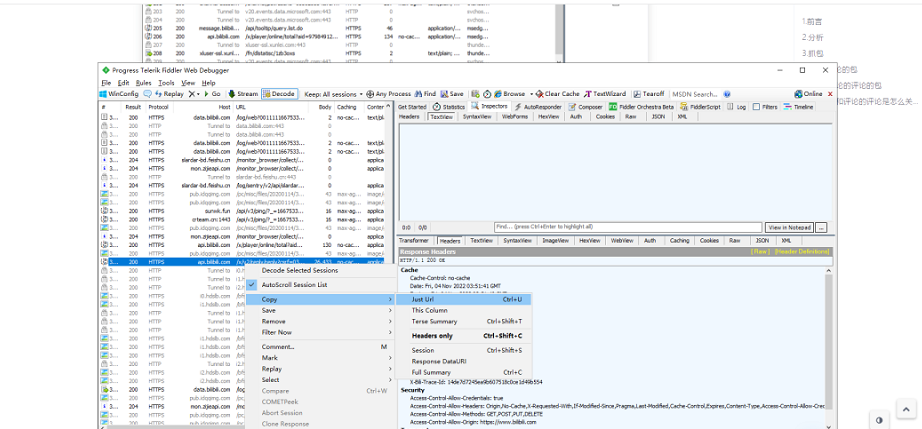Choose Terse Summary in the Copy submenu

pyautogui.click(x=463, y=321)
